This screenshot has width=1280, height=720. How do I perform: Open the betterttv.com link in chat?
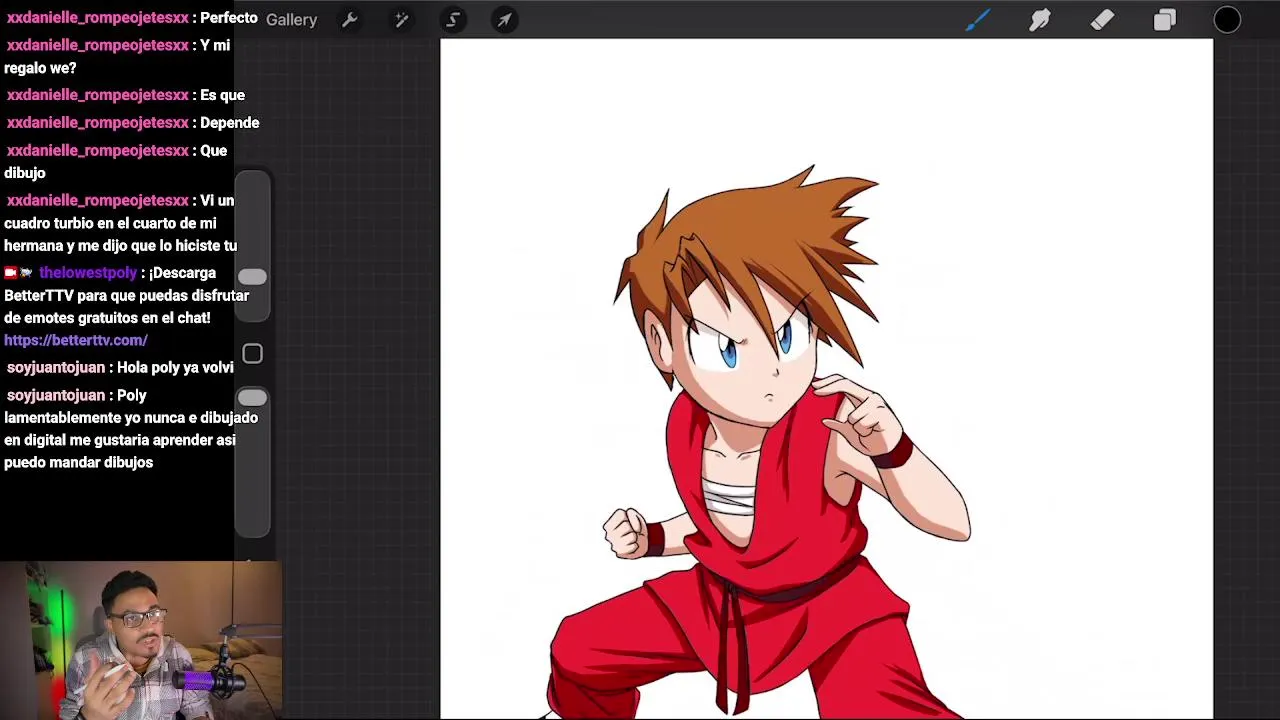click(x=76, y=340)
